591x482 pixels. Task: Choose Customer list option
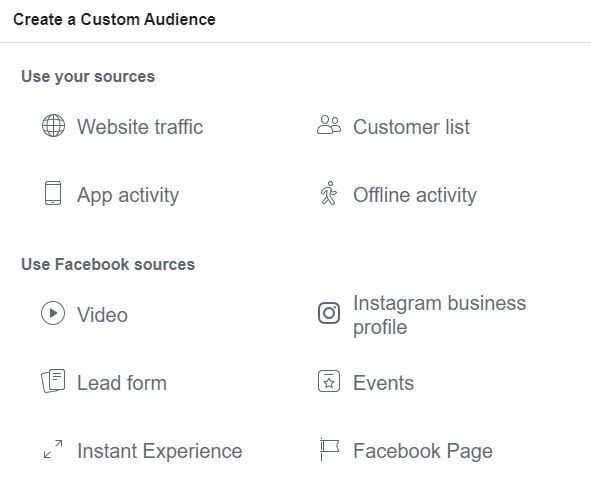click(412, 127)
